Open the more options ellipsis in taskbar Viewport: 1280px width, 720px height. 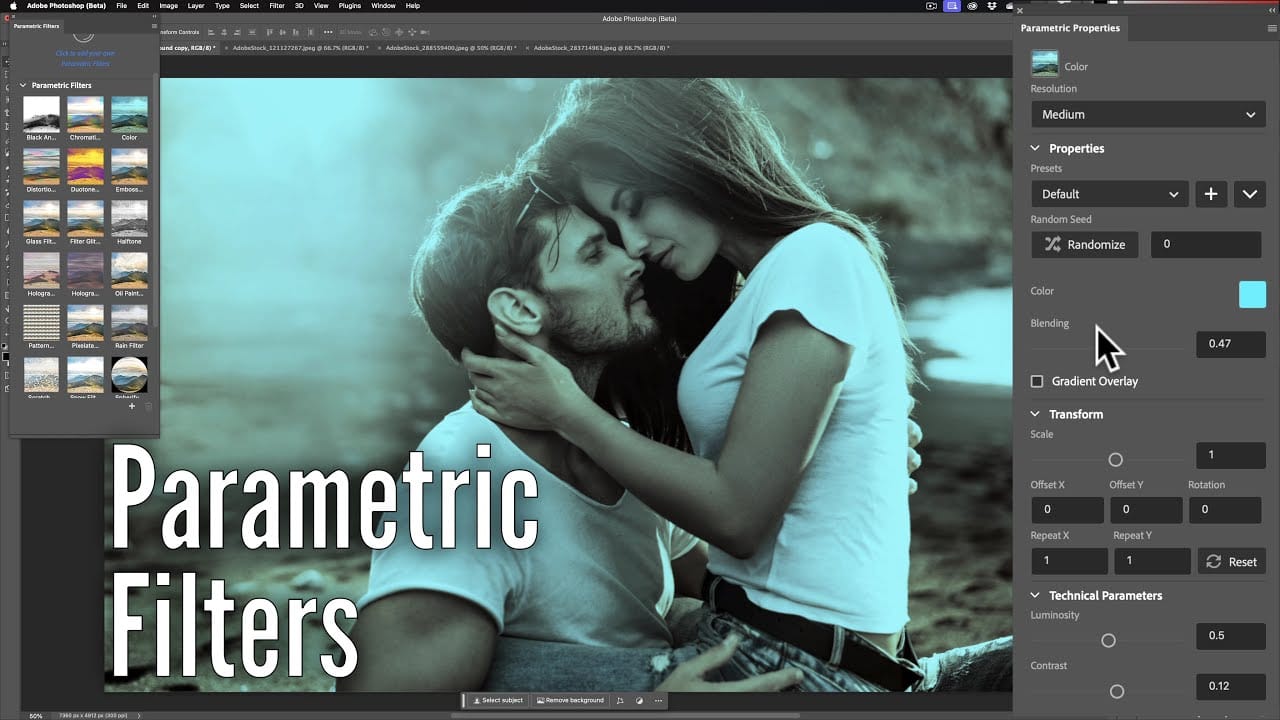tap(658, 701)
